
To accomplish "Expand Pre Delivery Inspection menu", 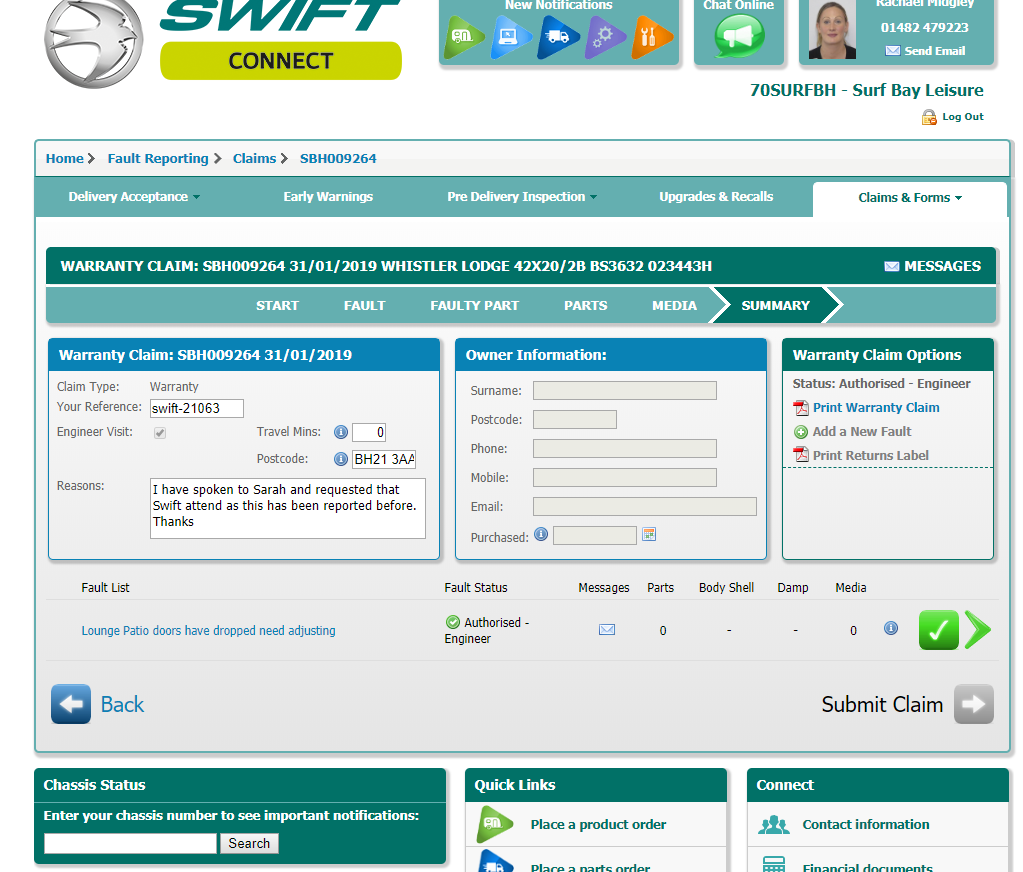I will tap(522, 197).
